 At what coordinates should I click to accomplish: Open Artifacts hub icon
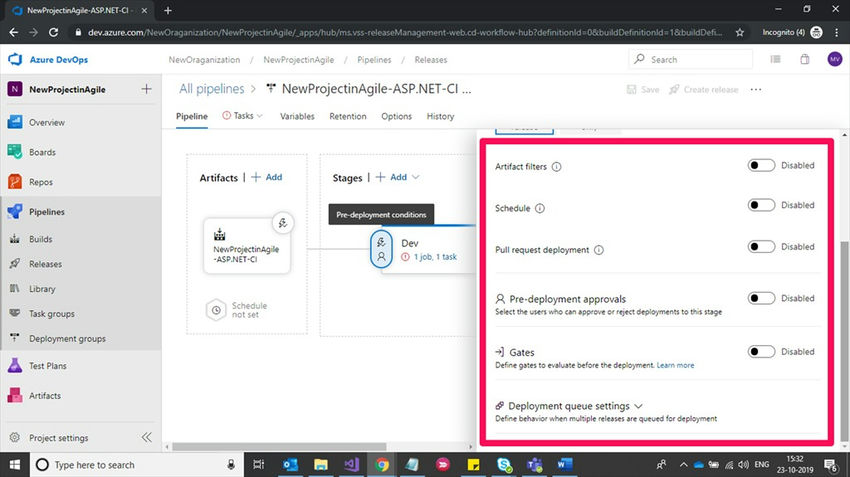point(15,395)
